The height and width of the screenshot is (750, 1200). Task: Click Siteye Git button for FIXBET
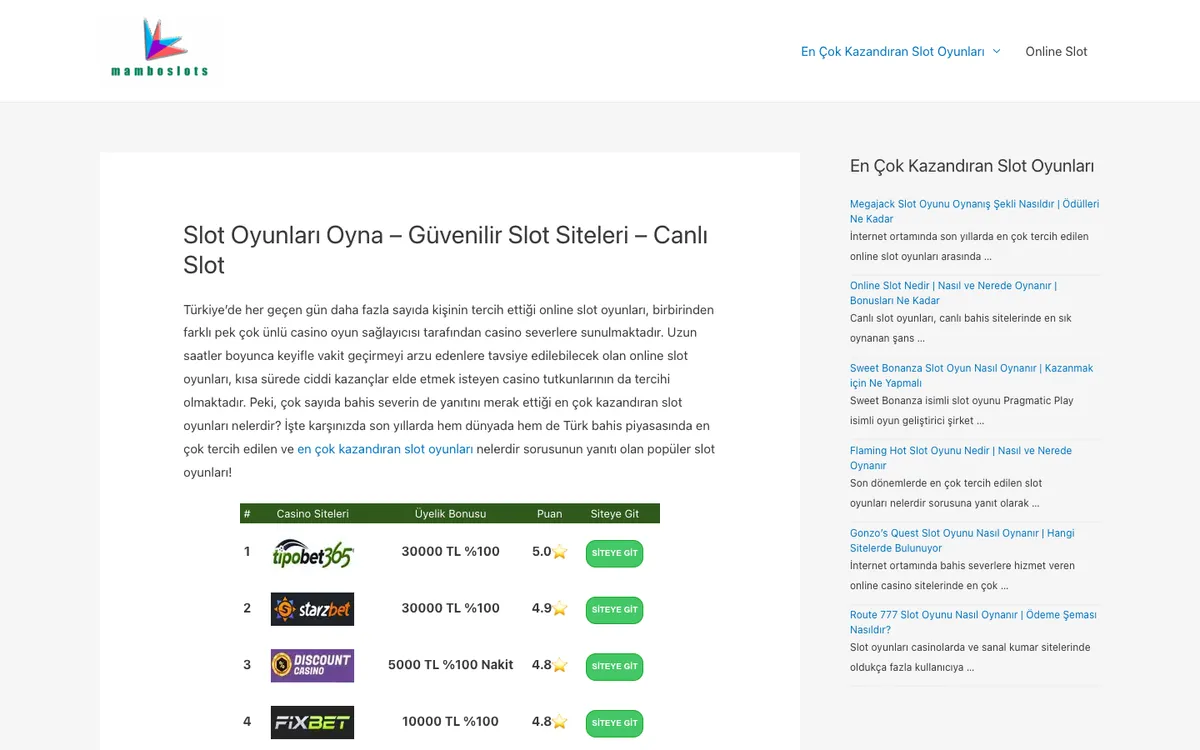[x=614, y=723]
